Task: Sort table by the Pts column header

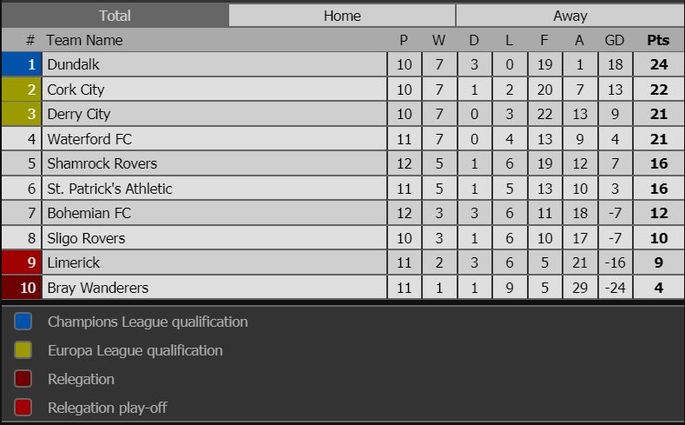Action: 658,40
